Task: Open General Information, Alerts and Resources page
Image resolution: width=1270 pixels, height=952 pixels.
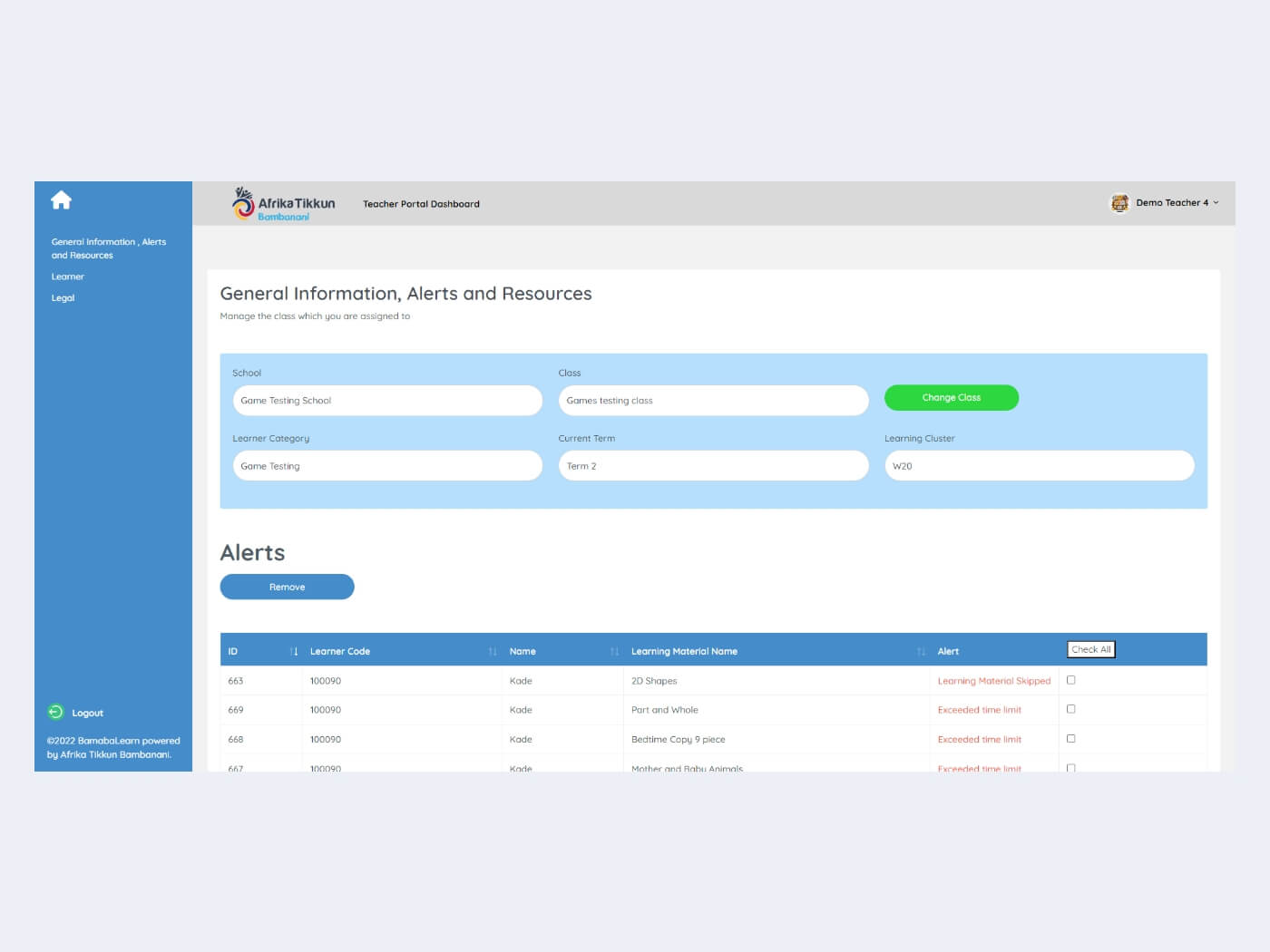Action: click(108, 248)
